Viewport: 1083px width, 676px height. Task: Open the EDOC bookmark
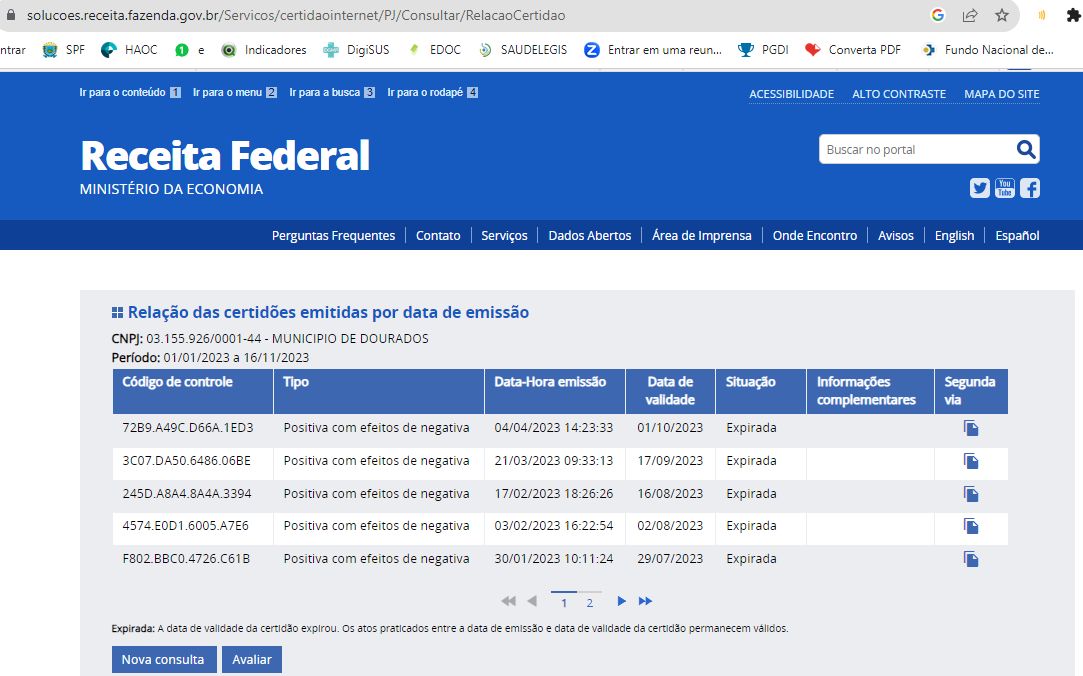[x=434, y=50]
